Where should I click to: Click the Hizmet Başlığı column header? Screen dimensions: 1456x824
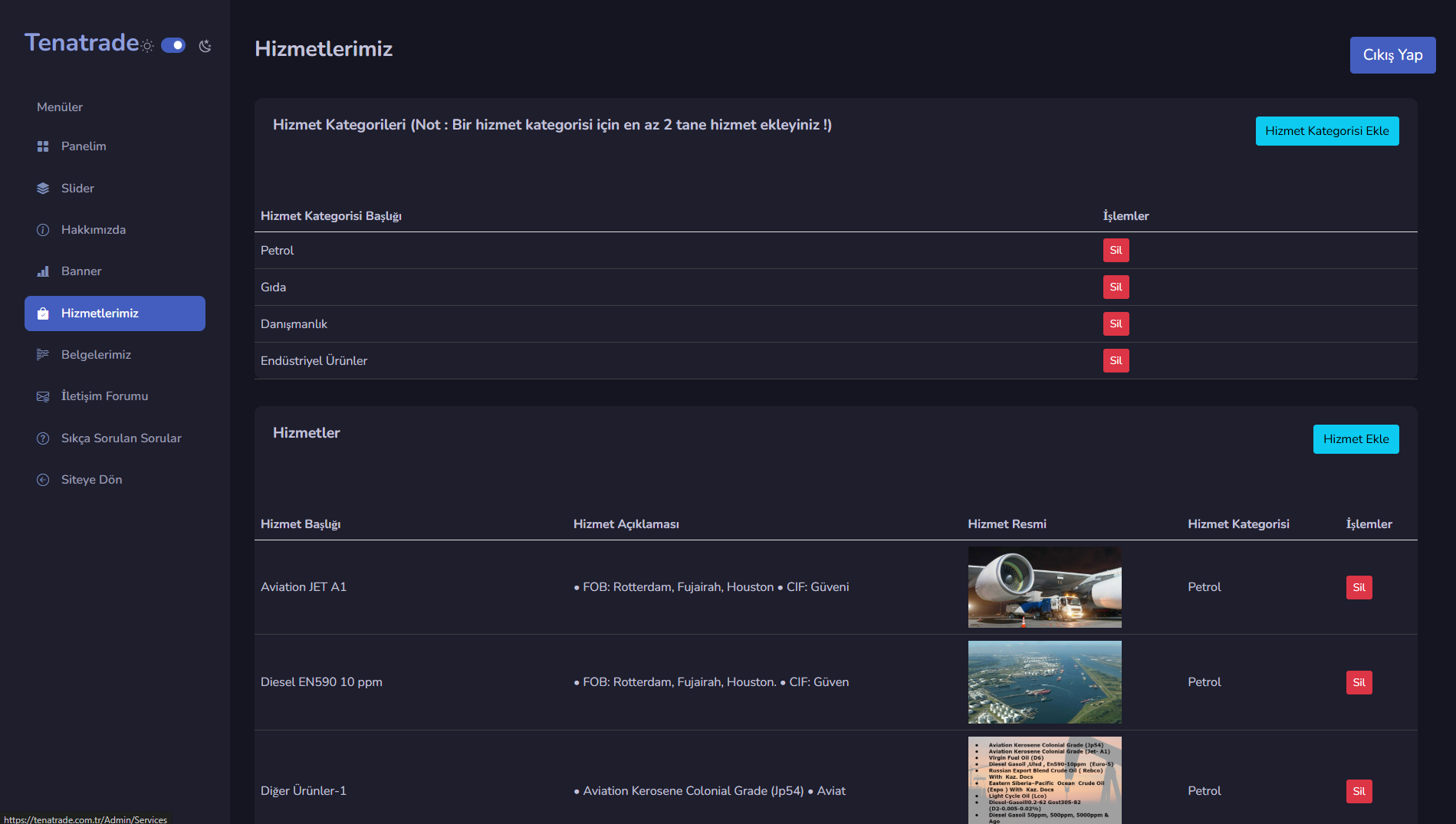(x=301, y=524)
